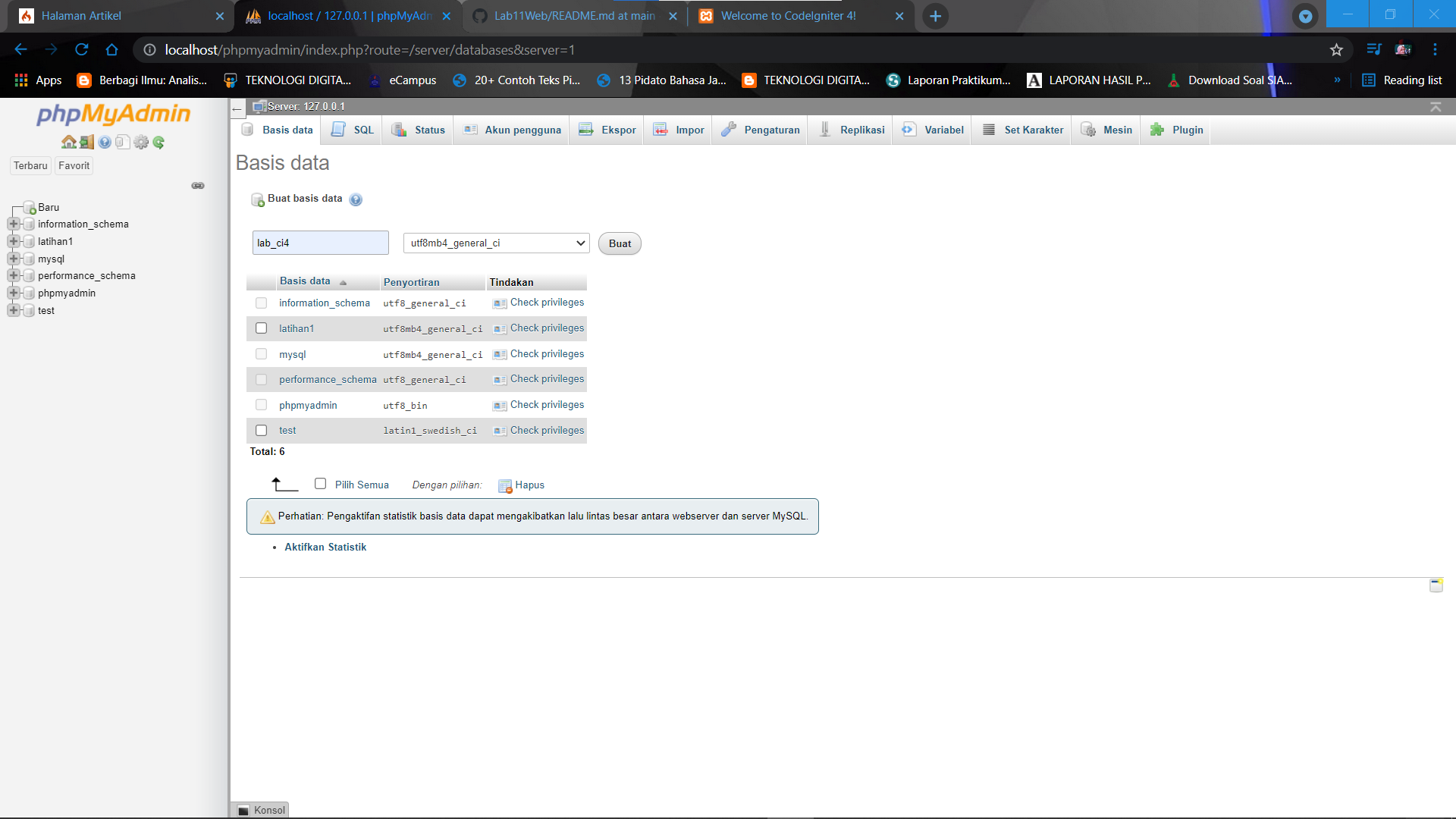This screenshot has height=819, width=1456.
Task: Select the Impor tab icon
Action: pos(661,130)
